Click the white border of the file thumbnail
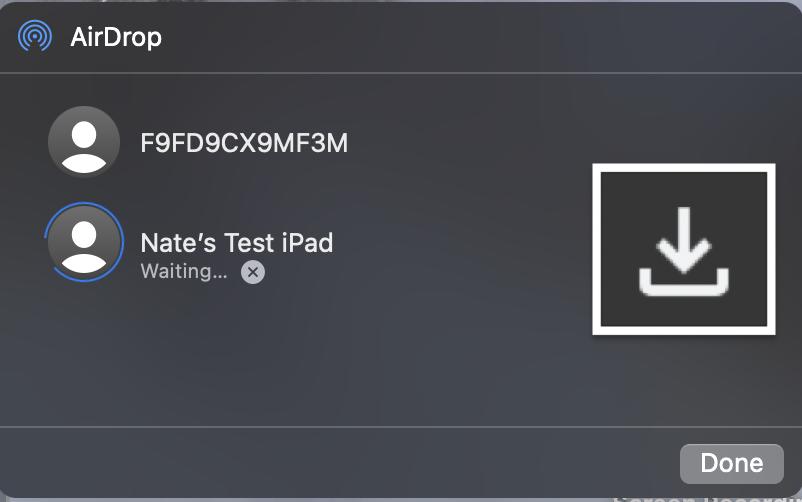This screenshot has height=502, width=802. tap(684, 168)
